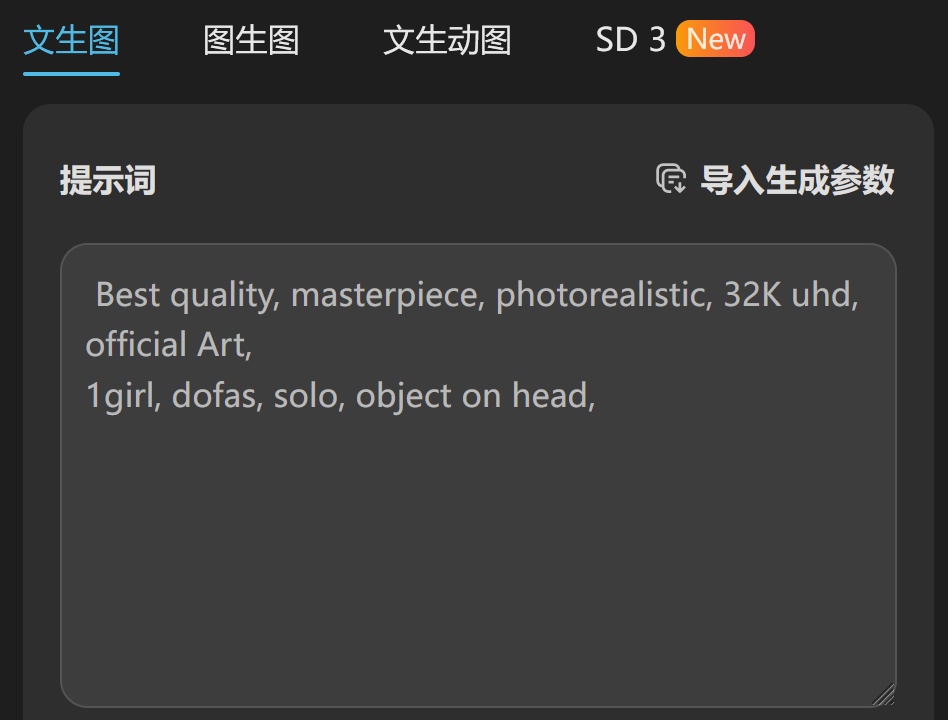Click the blue underline beneath 文生图
948x720 pixels.
coord(71,74)
